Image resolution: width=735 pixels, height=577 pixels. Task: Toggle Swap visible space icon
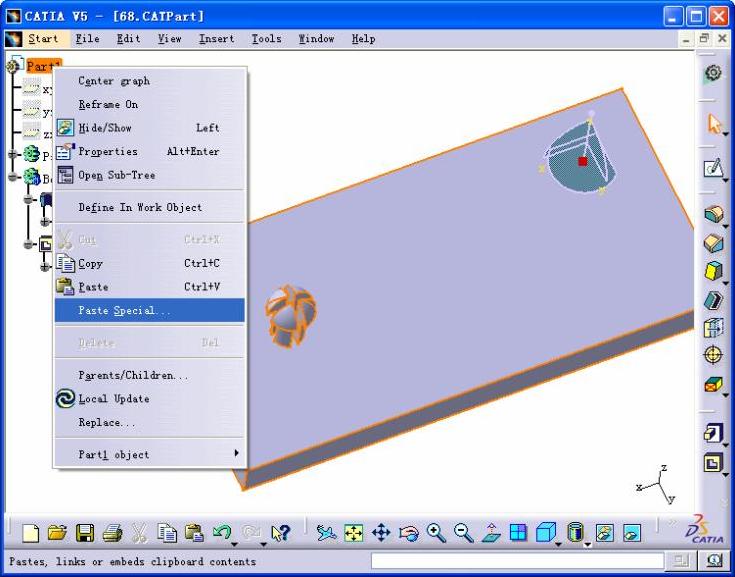click(632, 533)
